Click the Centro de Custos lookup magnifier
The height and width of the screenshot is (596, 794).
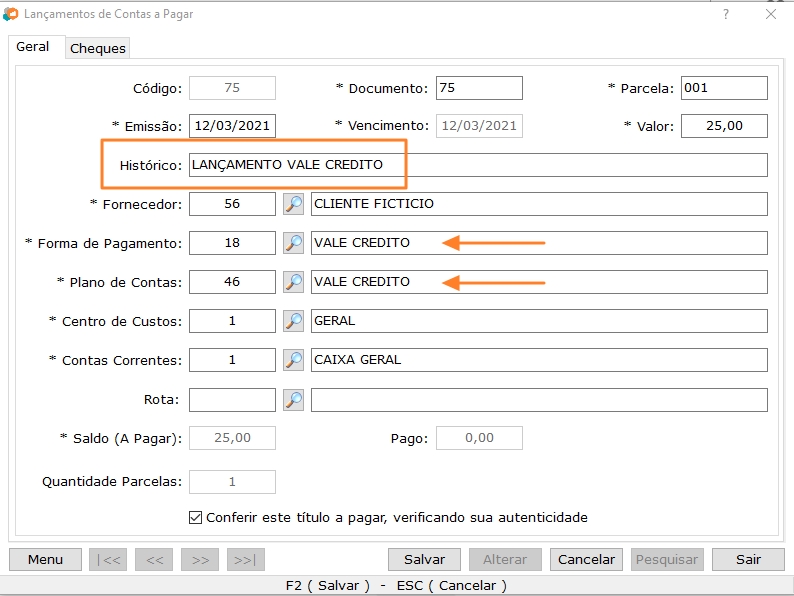[293, 321]
